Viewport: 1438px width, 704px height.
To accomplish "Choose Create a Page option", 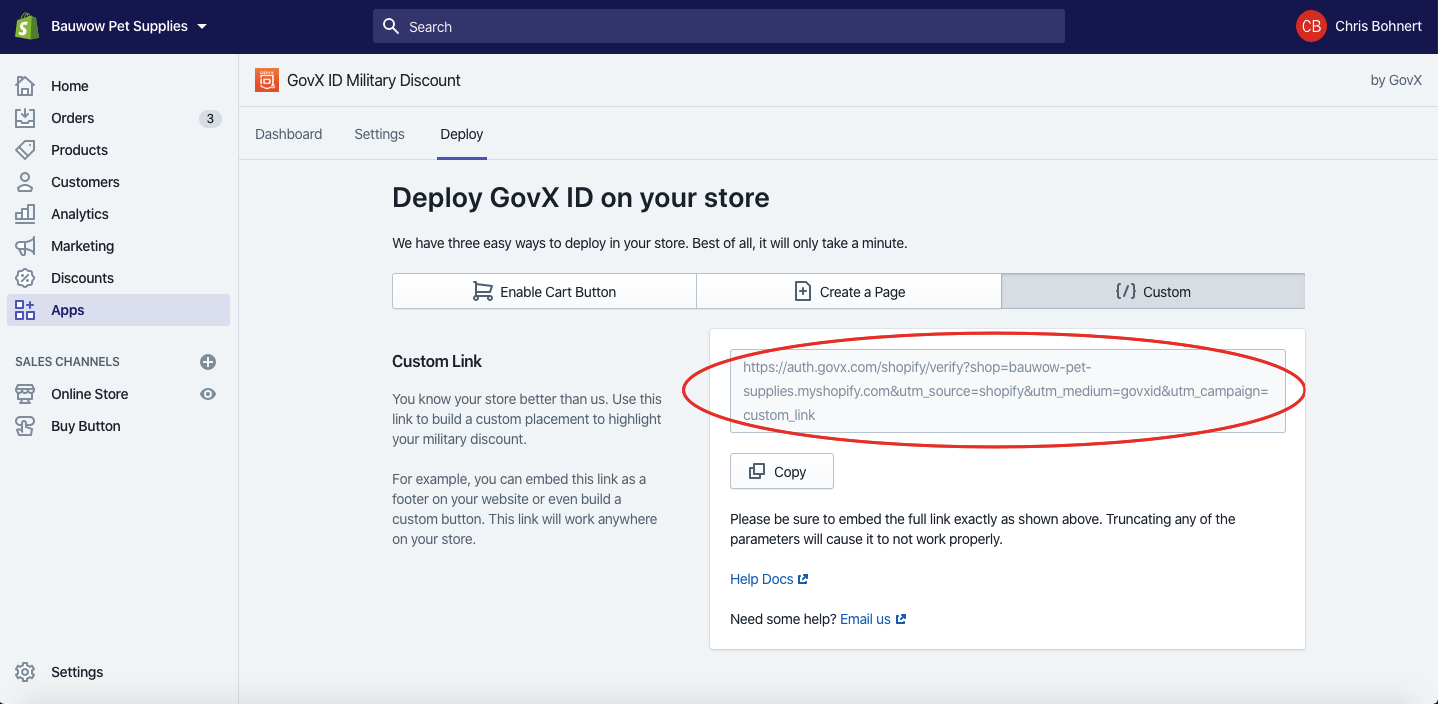I will click(x=849, y=292).
